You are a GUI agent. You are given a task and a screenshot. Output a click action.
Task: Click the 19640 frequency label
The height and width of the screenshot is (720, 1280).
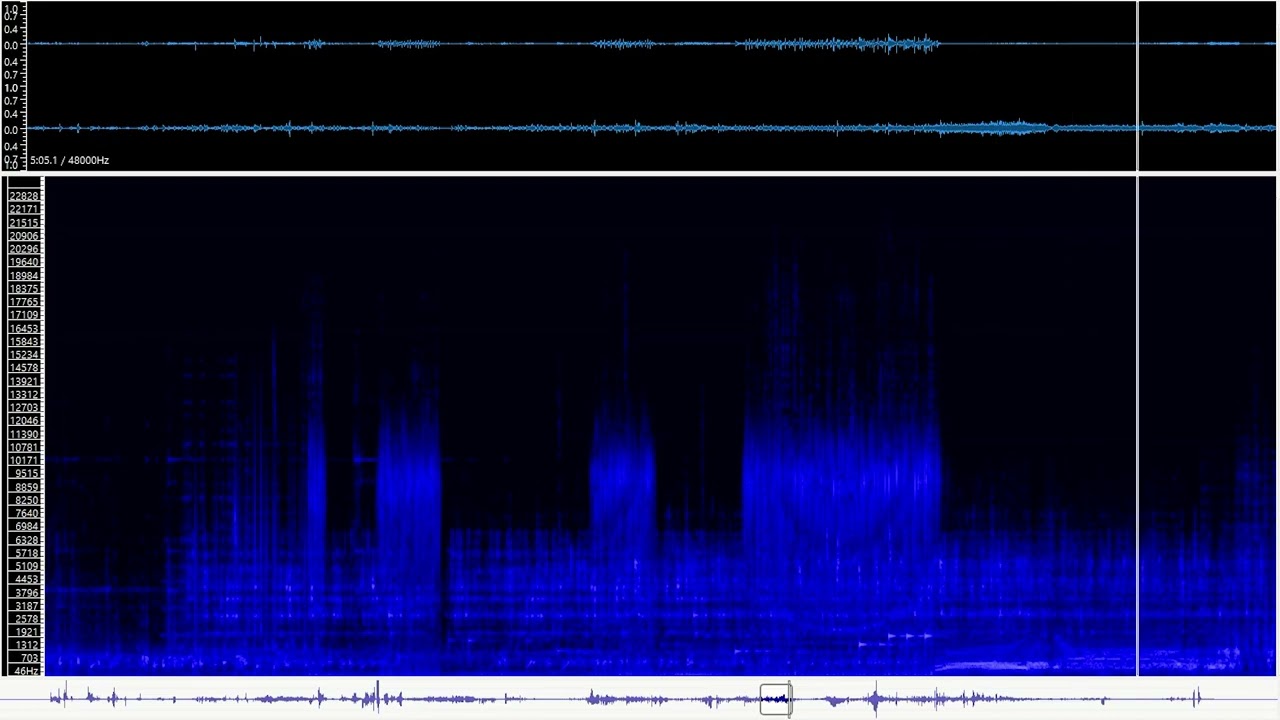(x=24, y=262)
